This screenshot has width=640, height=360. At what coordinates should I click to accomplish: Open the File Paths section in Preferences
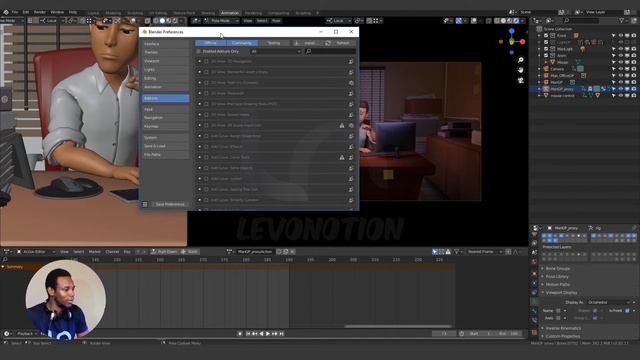coord(165,155)
